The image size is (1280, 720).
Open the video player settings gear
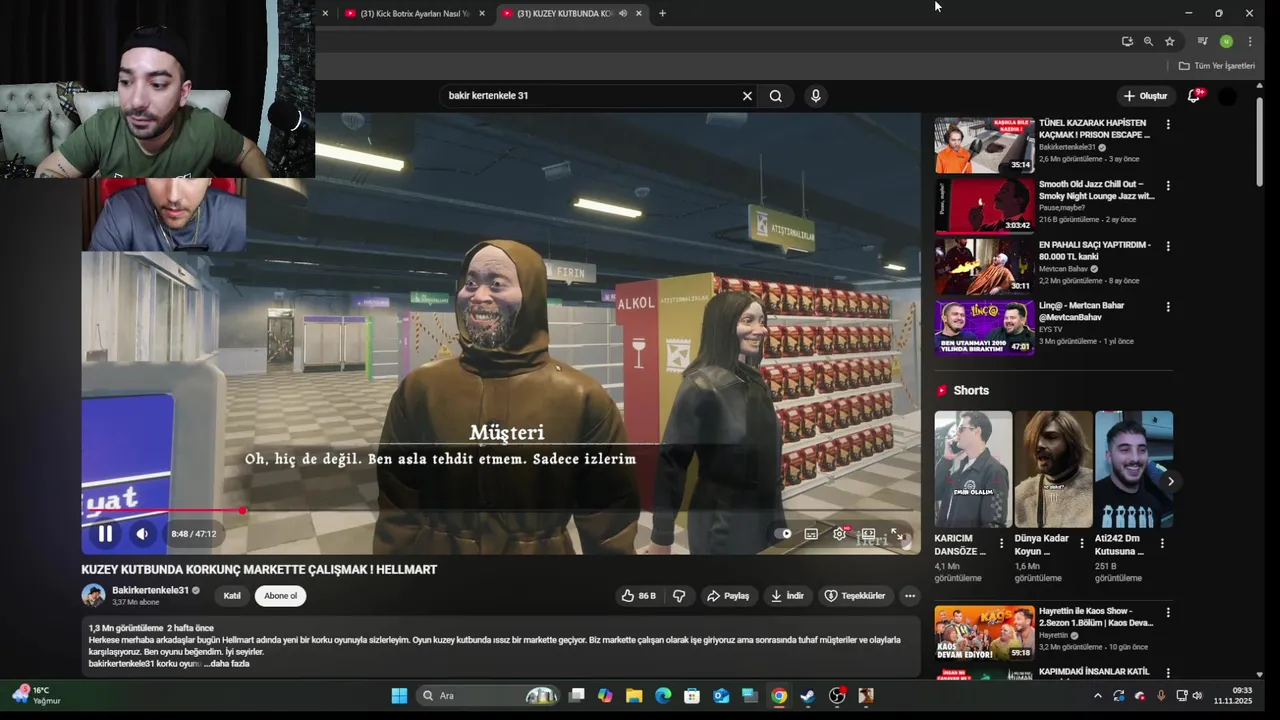click(x=840, y=533)
